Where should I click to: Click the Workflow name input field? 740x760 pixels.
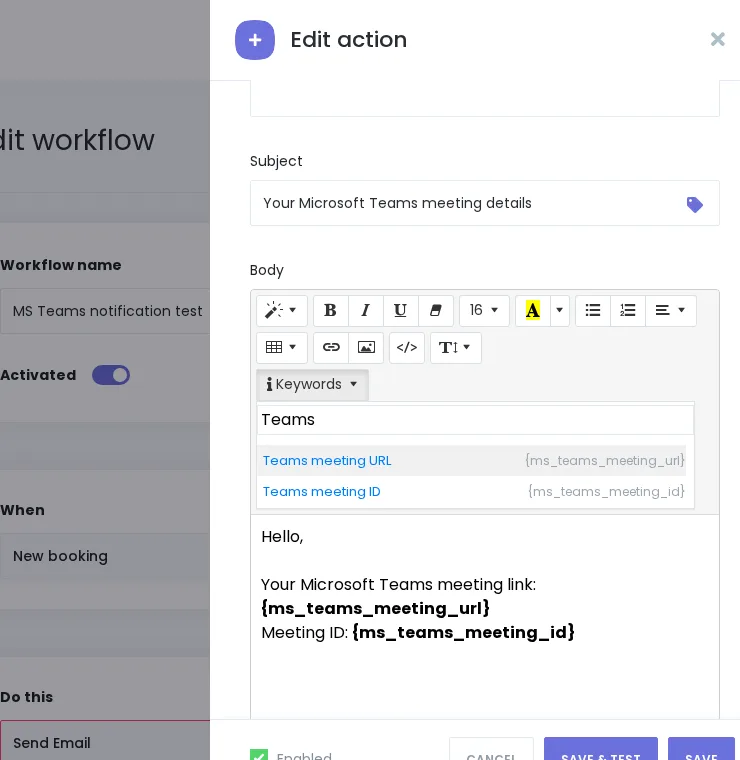point(105,311)
